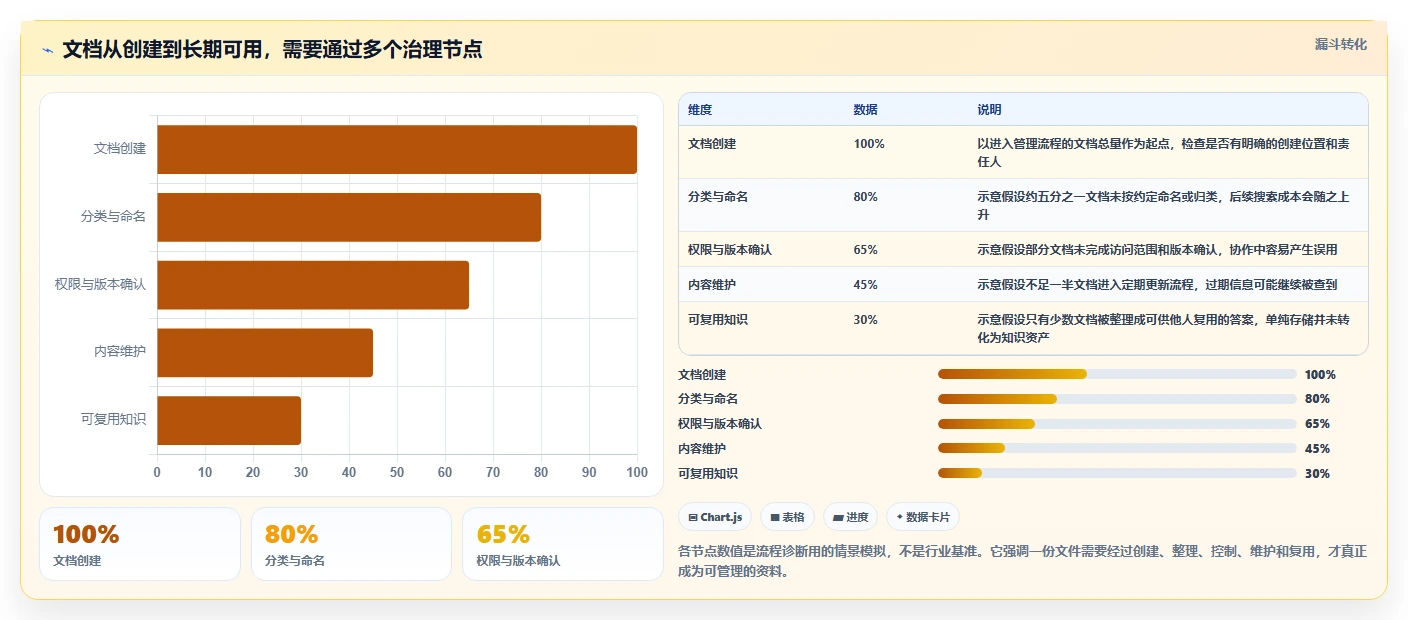Viewport: 1408px width, 620px height.
Task: Select the 内容维护 progress bar
Action: [1117, 449]
